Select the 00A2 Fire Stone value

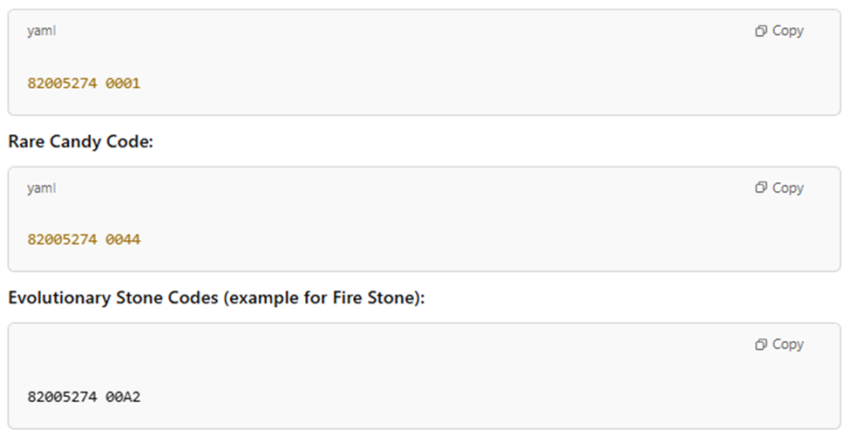point(123,397)
